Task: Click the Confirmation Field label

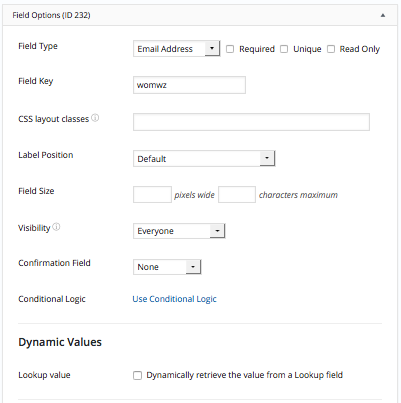Action: pos(54,263)
